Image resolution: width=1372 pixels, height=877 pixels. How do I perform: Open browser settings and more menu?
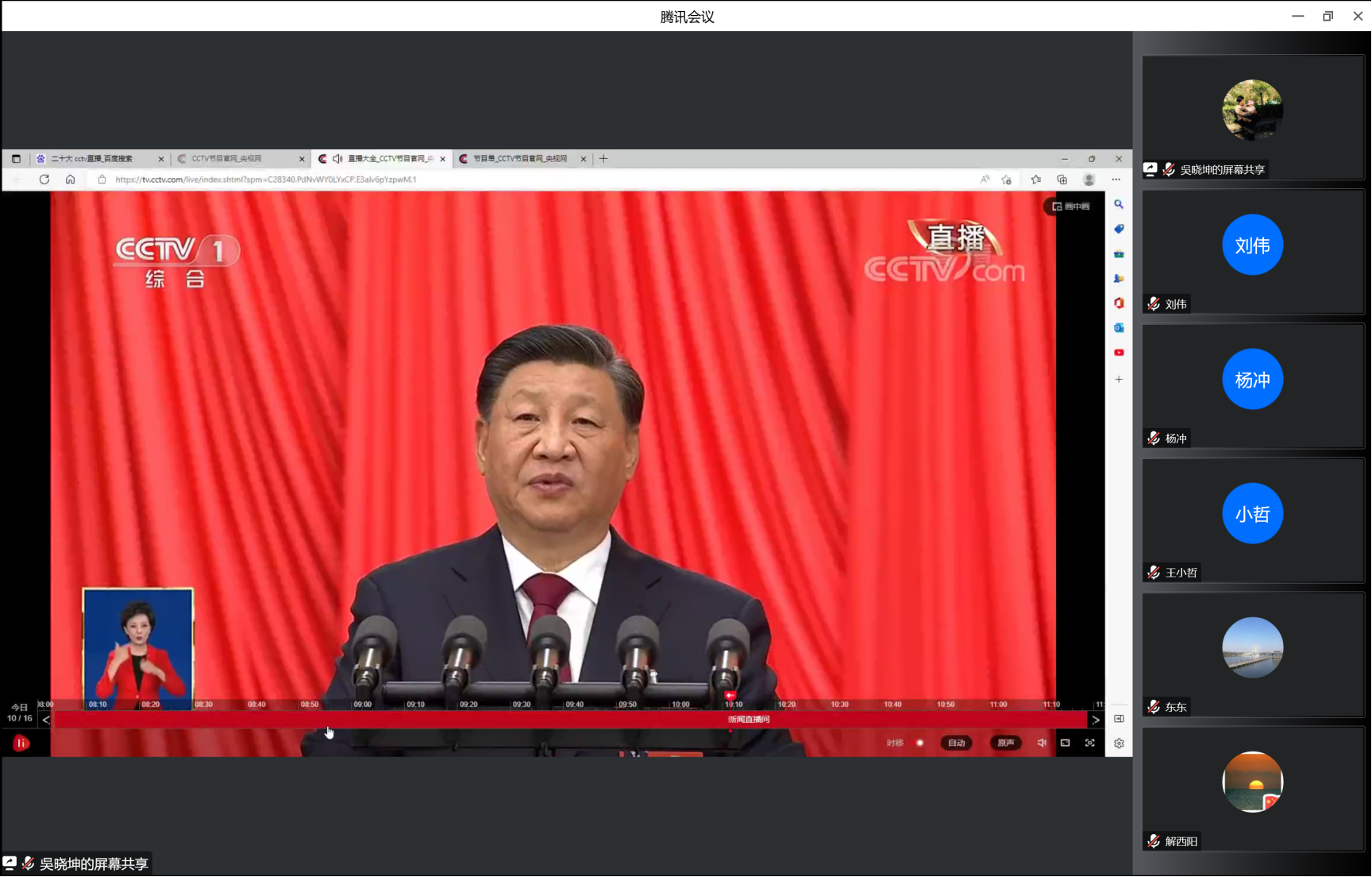(1116, 180)
